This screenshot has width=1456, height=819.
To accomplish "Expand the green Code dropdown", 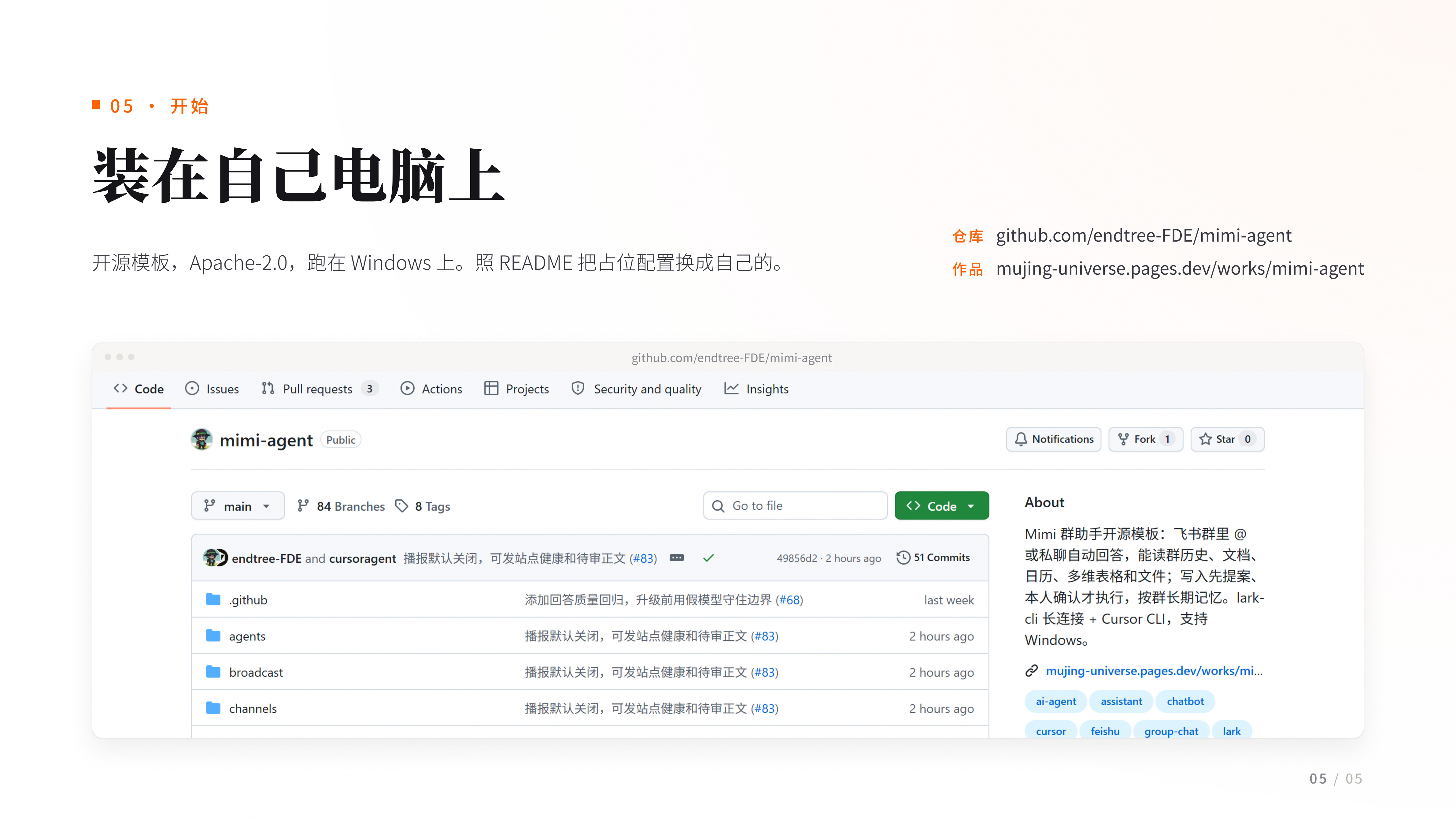I will 942,506.
